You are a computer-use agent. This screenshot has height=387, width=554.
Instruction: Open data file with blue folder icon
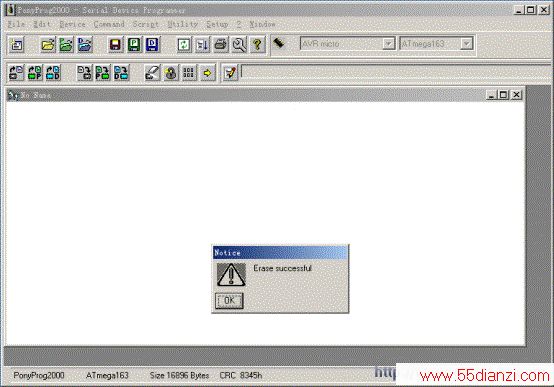coord(84,45)
